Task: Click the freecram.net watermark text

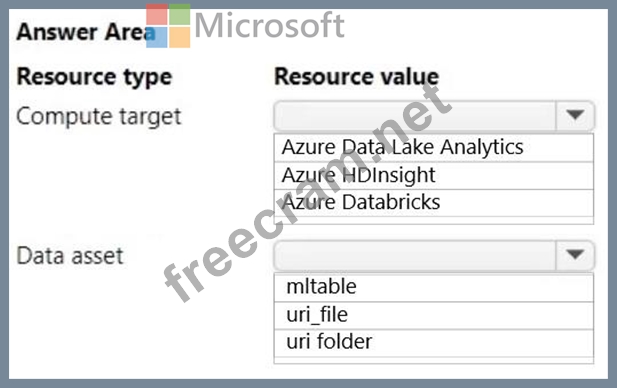Action: click(307, 193)
